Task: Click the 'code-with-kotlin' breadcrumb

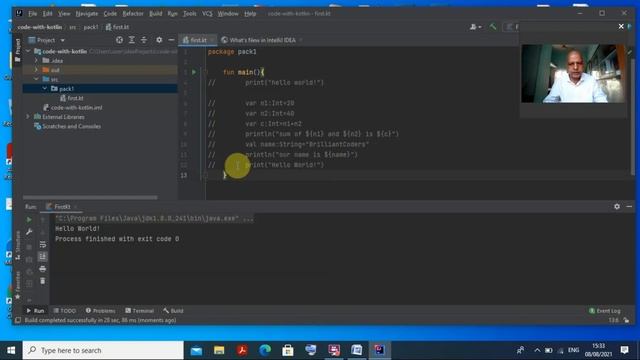Action: [x=40, y=27]
